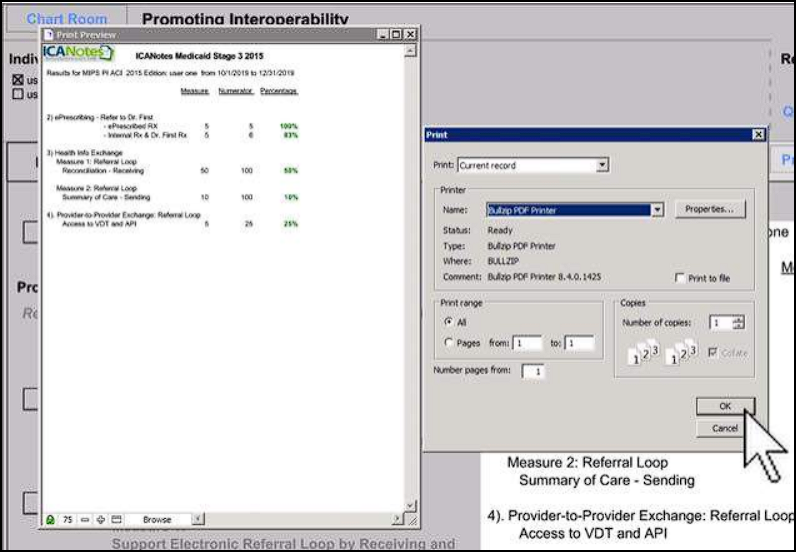
Task: Click the Number pages from field
Action: pos(533,371)
